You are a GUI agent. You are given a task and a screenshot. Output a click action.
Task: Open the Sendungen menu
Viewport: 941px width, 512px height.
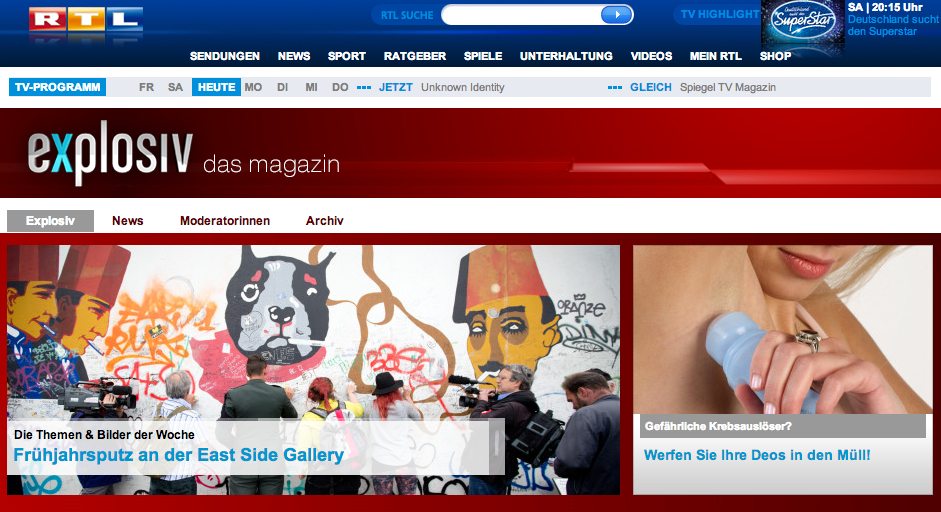tap(224, 56)
